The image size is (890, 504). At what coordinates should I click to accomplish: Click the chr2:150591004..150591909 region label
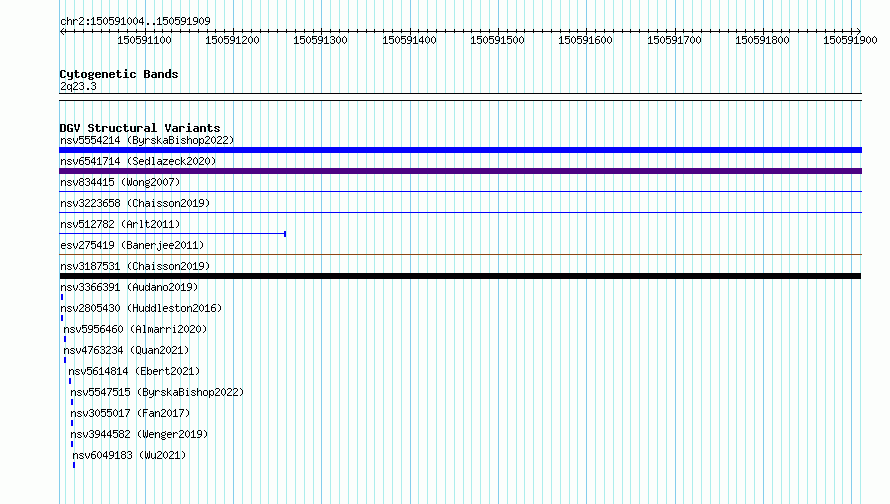(x=135, y=21)
